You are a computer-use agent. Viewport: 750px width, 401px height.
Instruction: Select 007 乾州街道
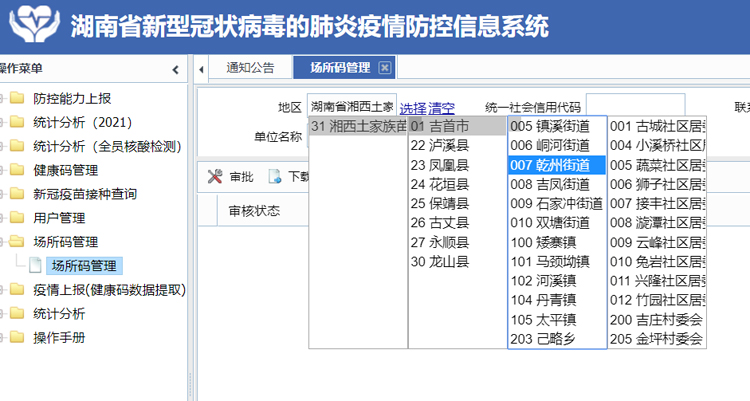(557, 165)
